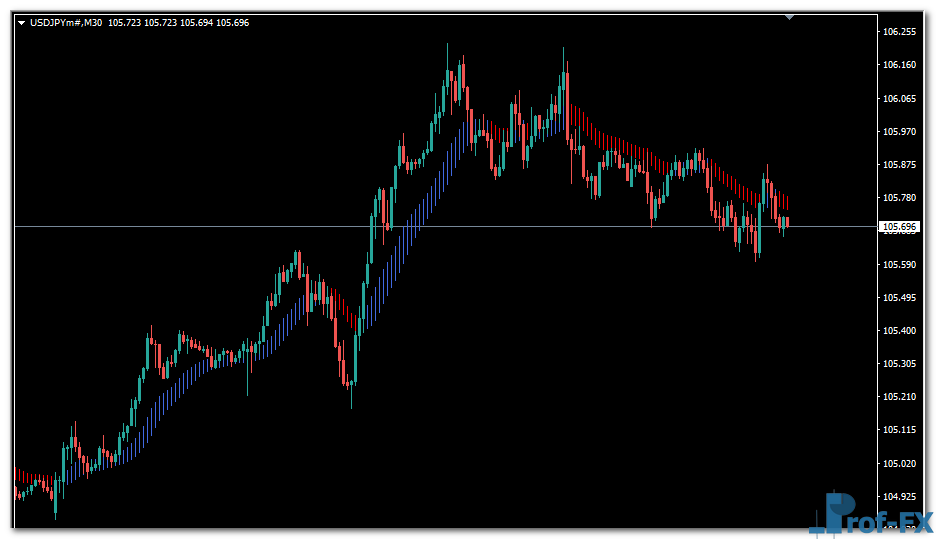Click the Prof-FX logo watermark
The width and height of the screenshot is (936, 539).
870,514
